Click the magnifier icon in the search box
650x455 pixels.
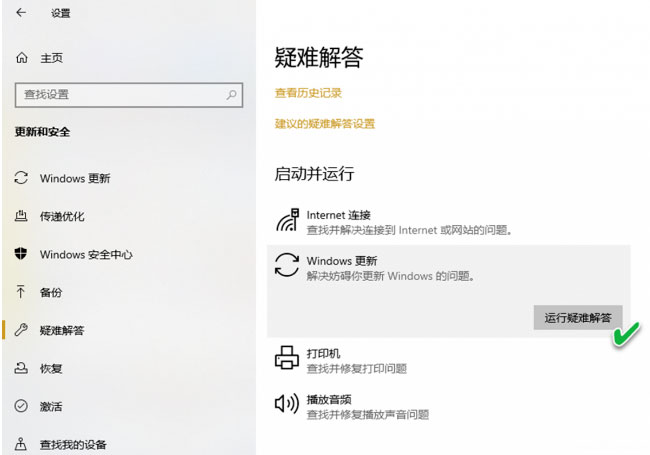(x=231, y=95)
